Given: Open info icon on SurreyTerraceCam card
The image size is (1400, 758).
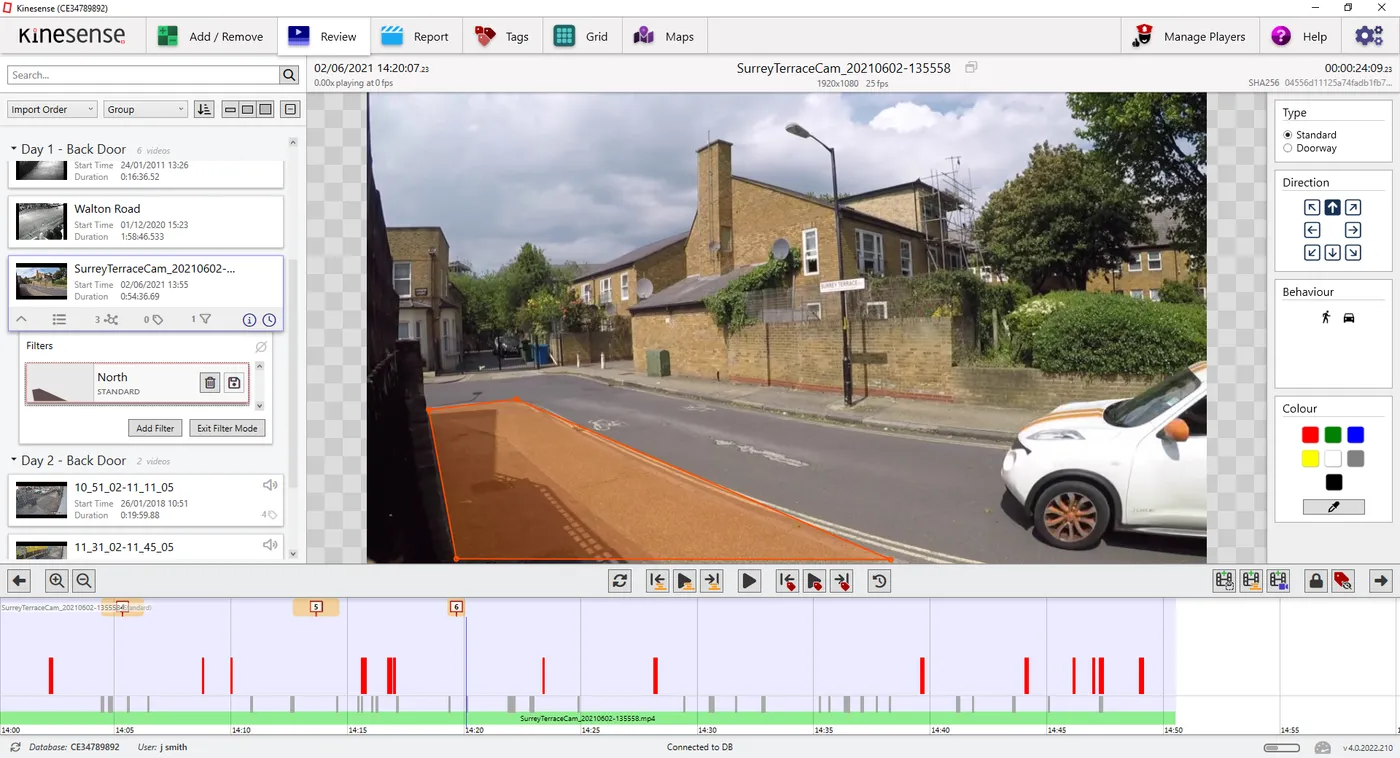Looking at the screenshot, I should coord(250,320).
